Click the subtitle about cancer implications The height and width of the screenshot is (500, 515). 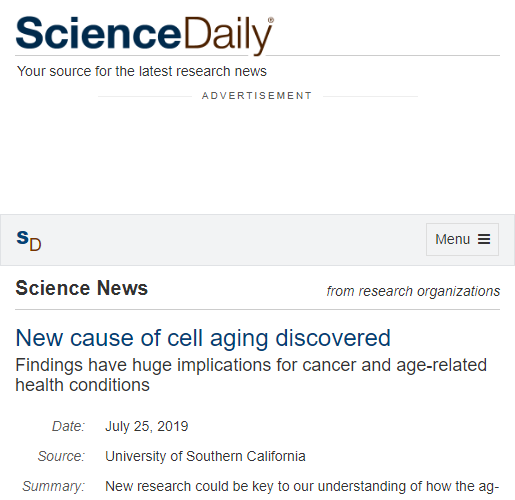pyautogui.click(x=251, y=375)
